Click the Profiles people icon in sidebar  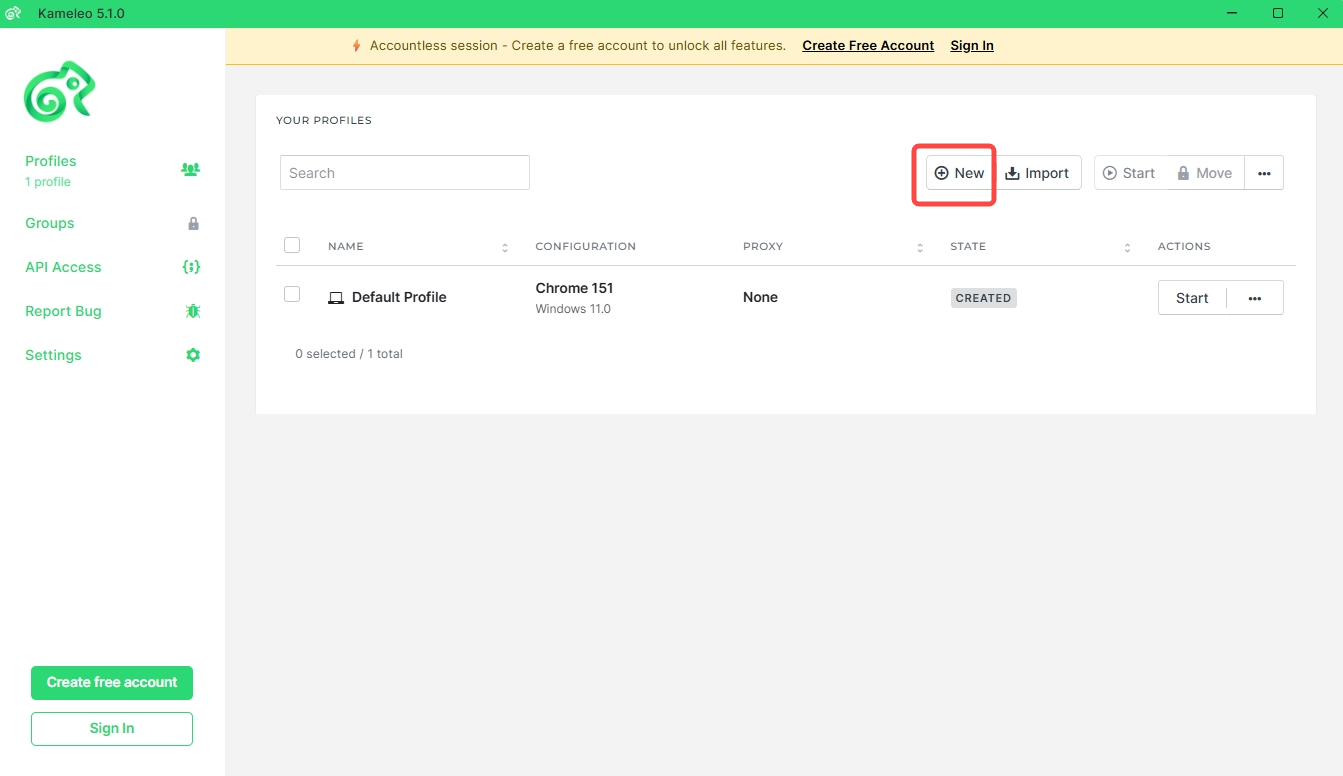(190, 169)
